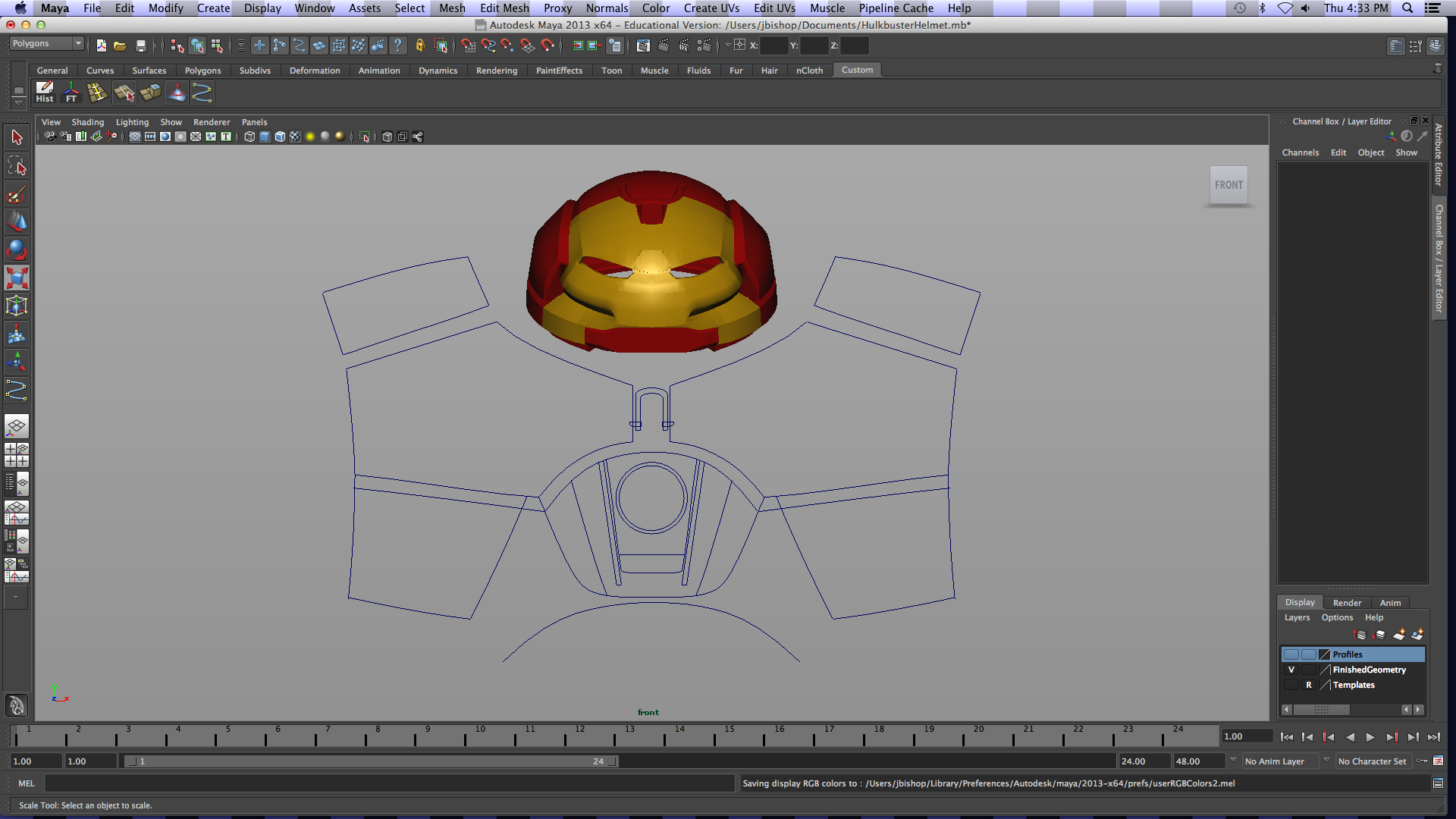Select the Soft Modification tool
This screenshot has height=819, width=1456.
(x=17, y=334)
